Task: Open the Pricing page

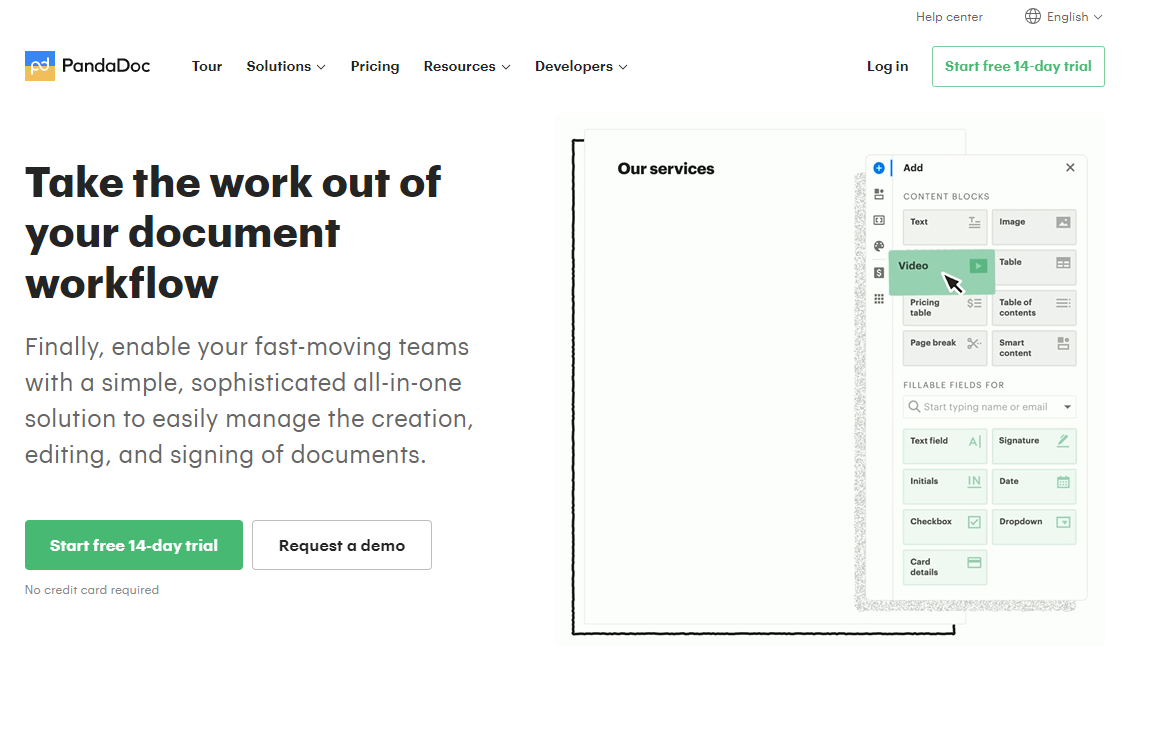Action: point(375,66)
